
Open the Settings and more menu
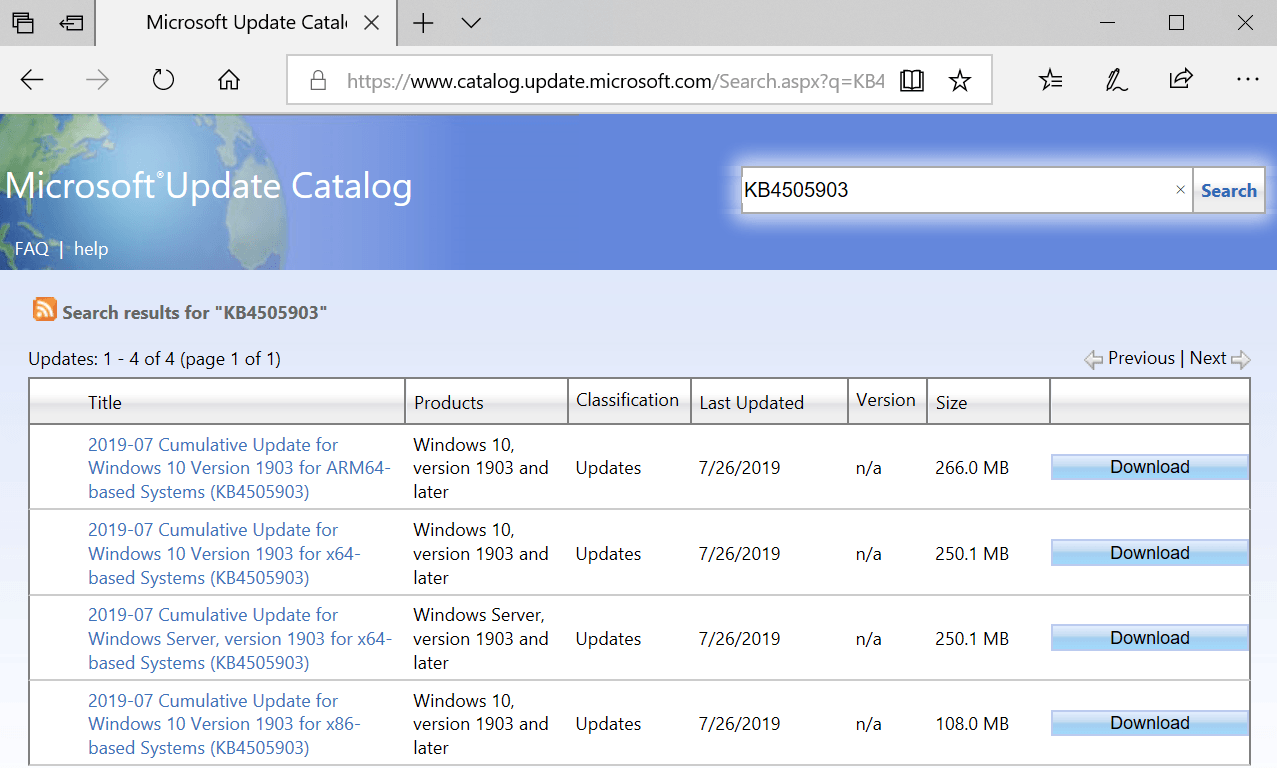point(1247,79)
